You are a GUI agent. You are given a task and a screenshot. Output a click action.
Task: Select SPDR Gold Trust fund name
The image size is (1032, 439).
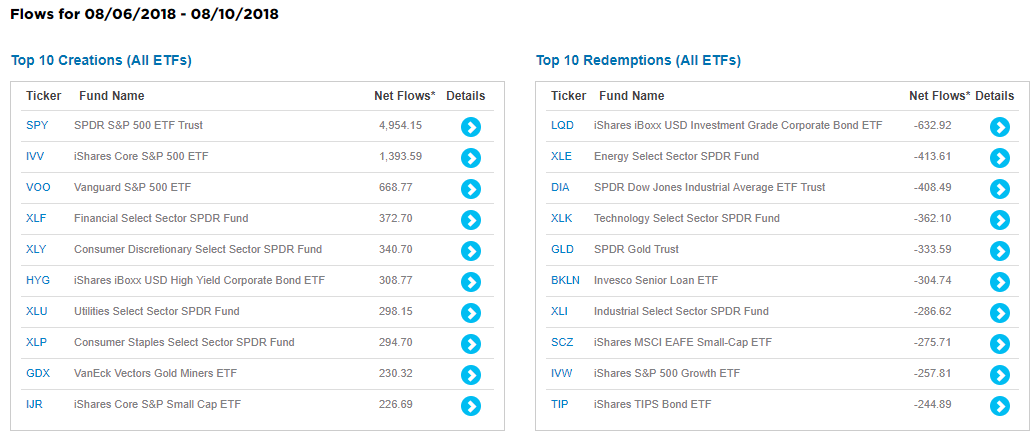tap(636, 249)
